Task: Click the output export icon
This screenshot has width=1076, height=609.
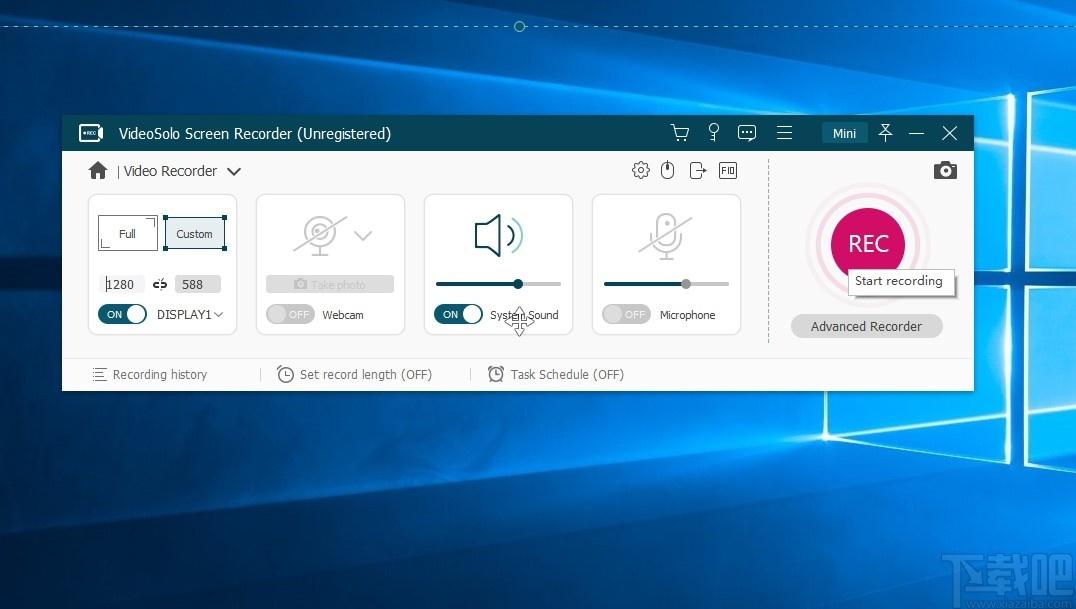Action: tap(697, 170)
